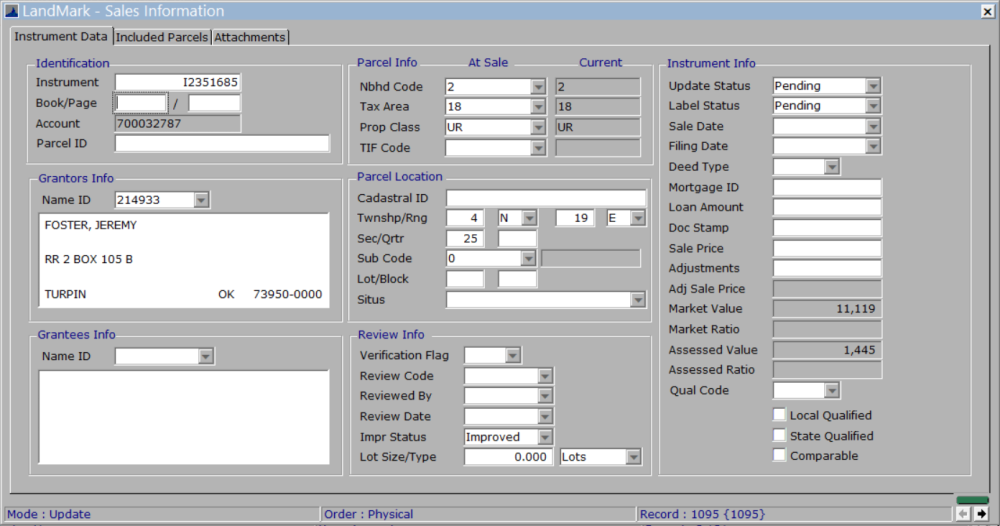Click the previous record arrow button
The image size is (1000, 526).
(963, 513)
